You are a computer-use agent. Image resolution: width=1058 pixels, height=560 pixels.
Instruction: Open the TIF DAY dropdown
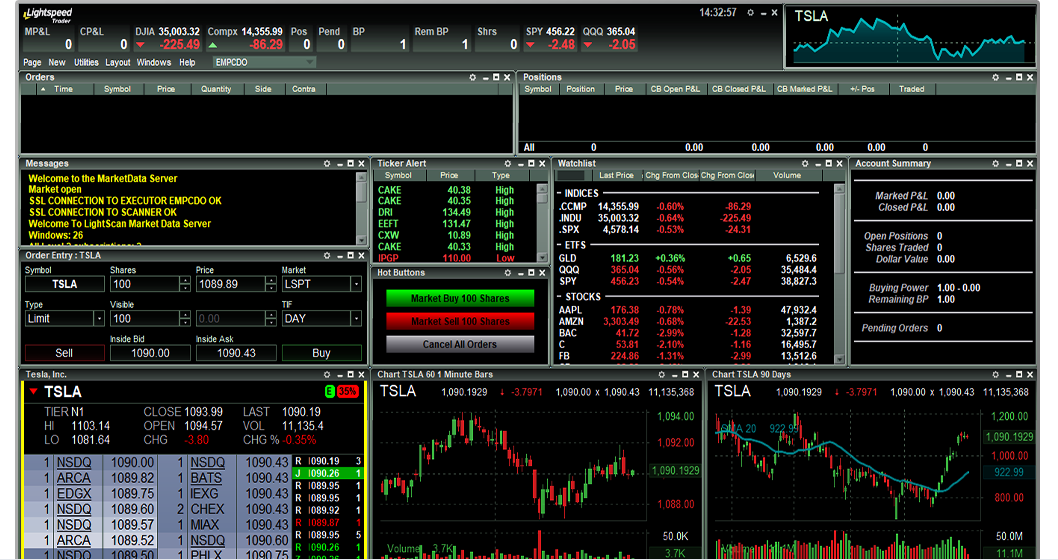click(x=356, y=318)
